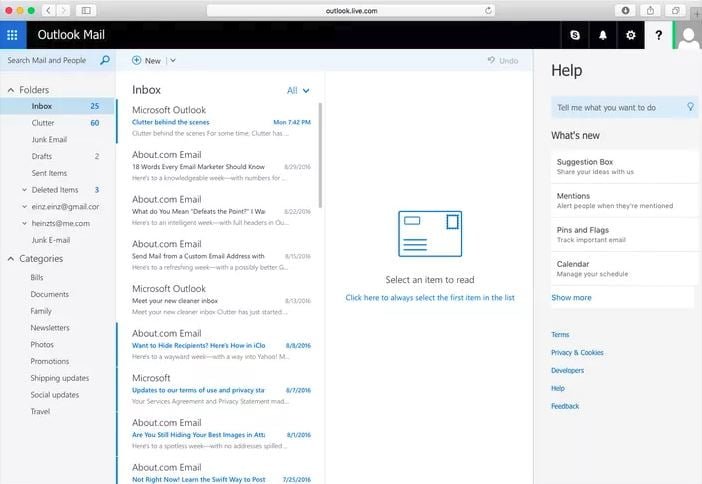The height and width of the screenshot is (484, 702).
Task: Click the Undo button
Action: point(503,61)
